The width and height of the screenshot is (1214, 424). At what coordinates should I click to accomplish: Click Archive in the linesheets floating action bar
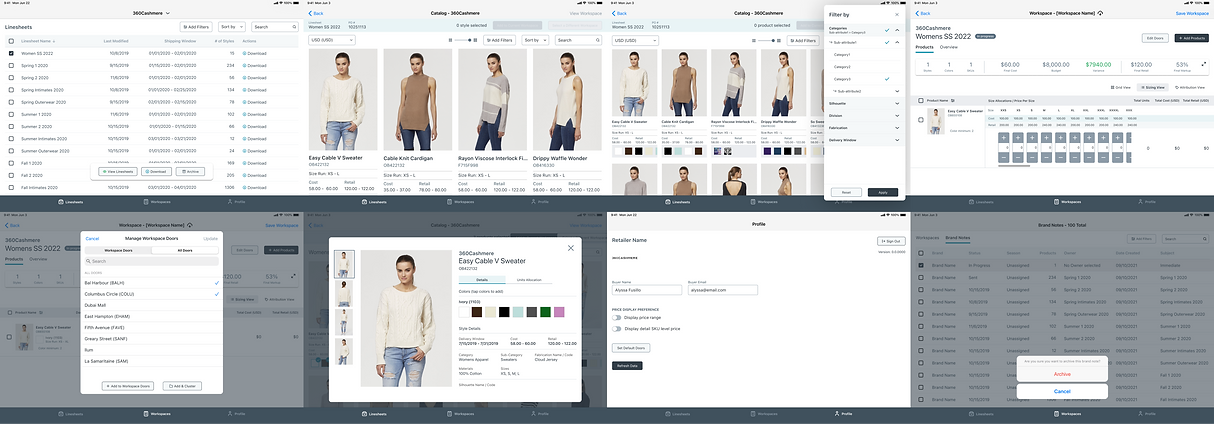[x=191, y=171]
